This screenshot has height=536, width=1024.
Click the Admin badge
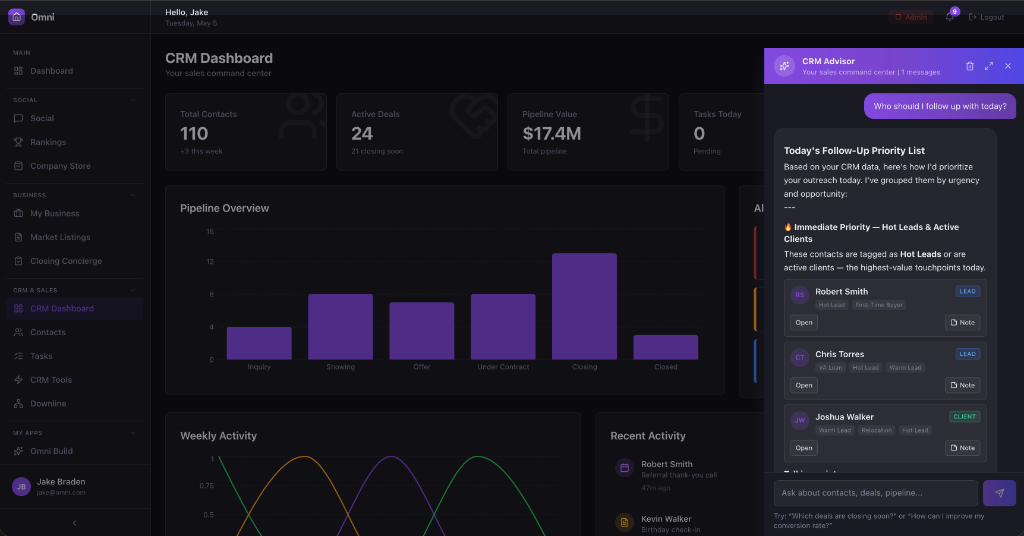[911, 17]
